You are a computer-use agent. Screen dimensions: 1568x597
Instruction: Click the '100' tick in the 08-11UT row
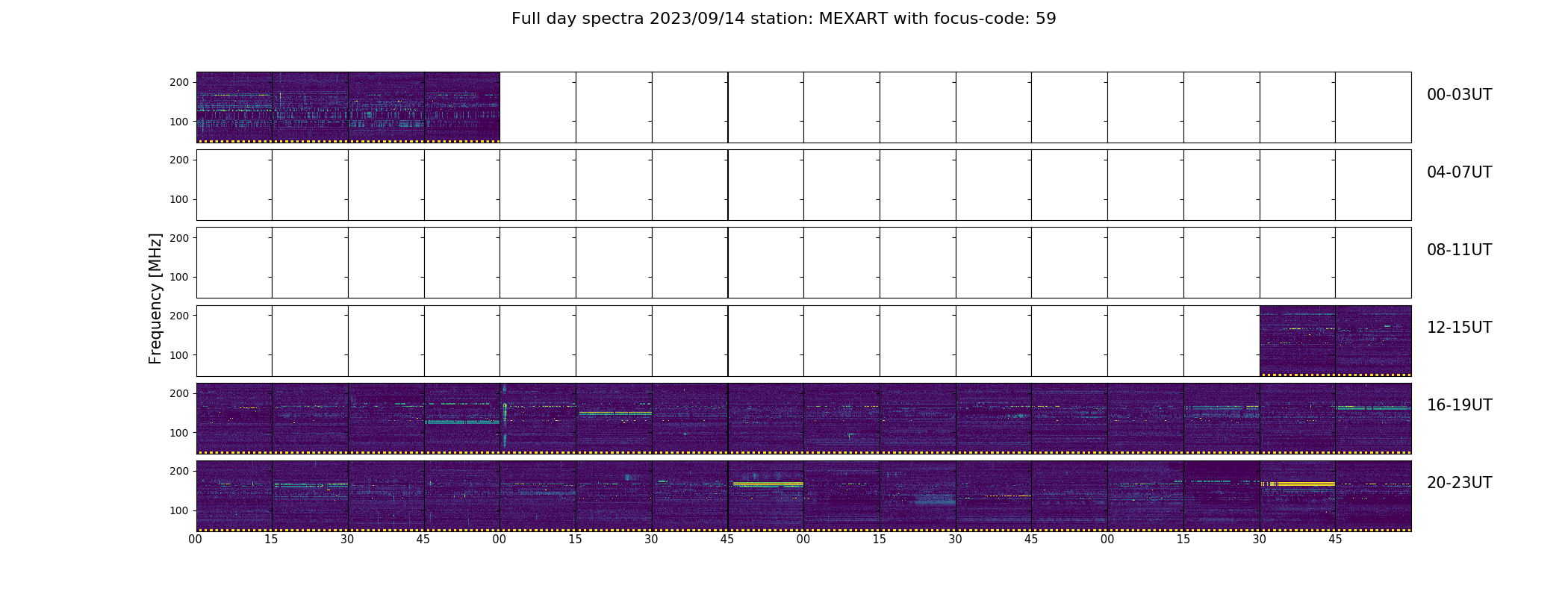pos(179,277)
